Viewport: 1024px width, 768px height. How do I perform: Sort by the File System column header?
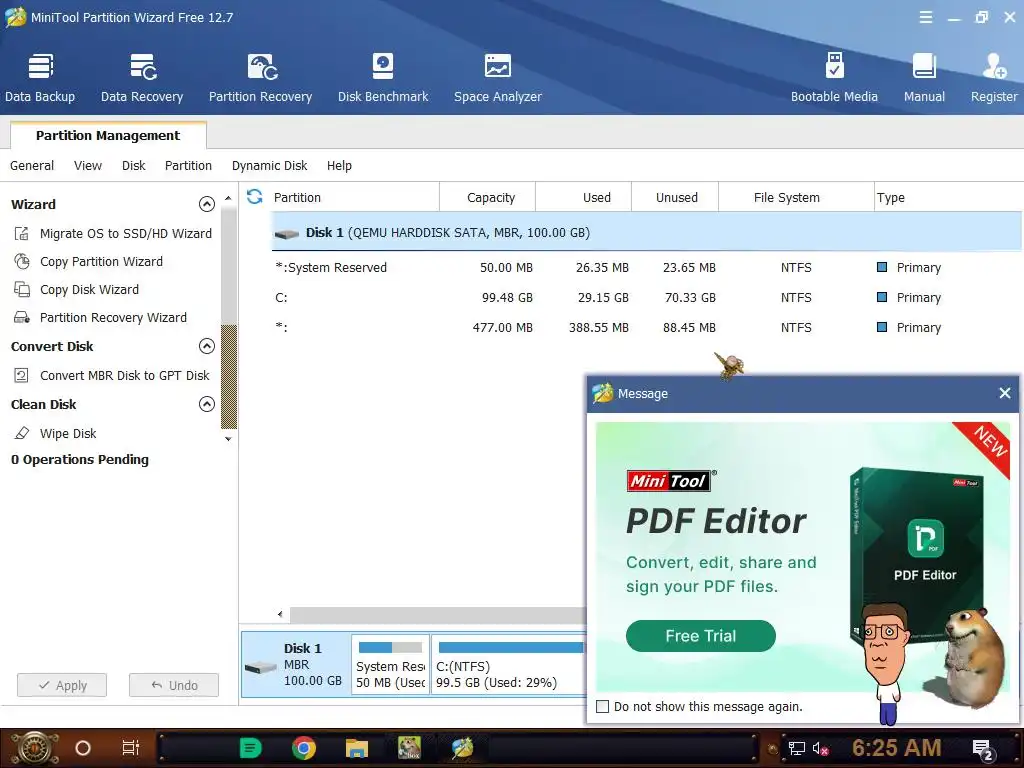796,197
